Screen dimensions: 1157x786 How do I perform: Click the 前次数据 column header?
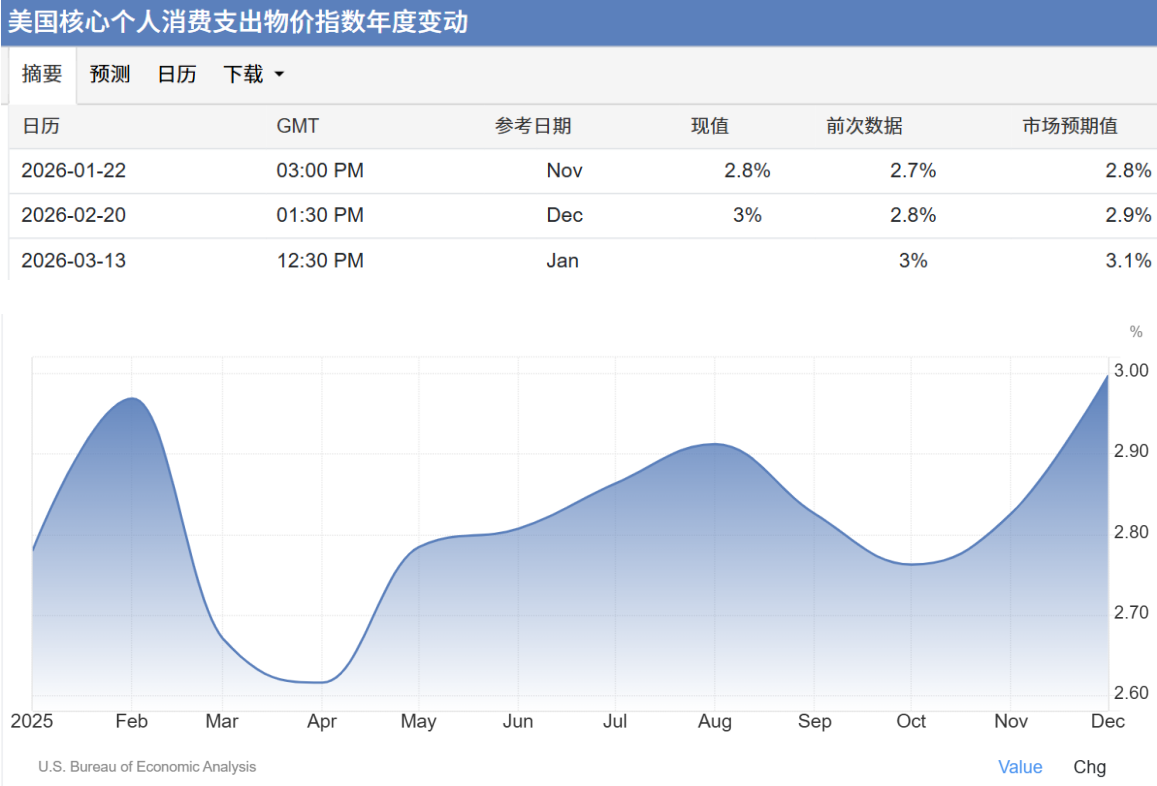tap(864, 126)
